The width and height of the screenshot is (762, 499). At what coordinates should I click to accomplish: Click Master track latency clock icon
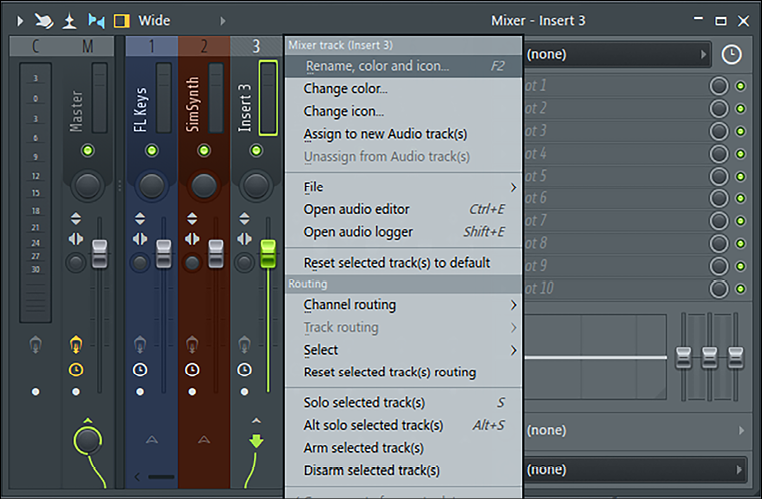(x=76, y=370)
